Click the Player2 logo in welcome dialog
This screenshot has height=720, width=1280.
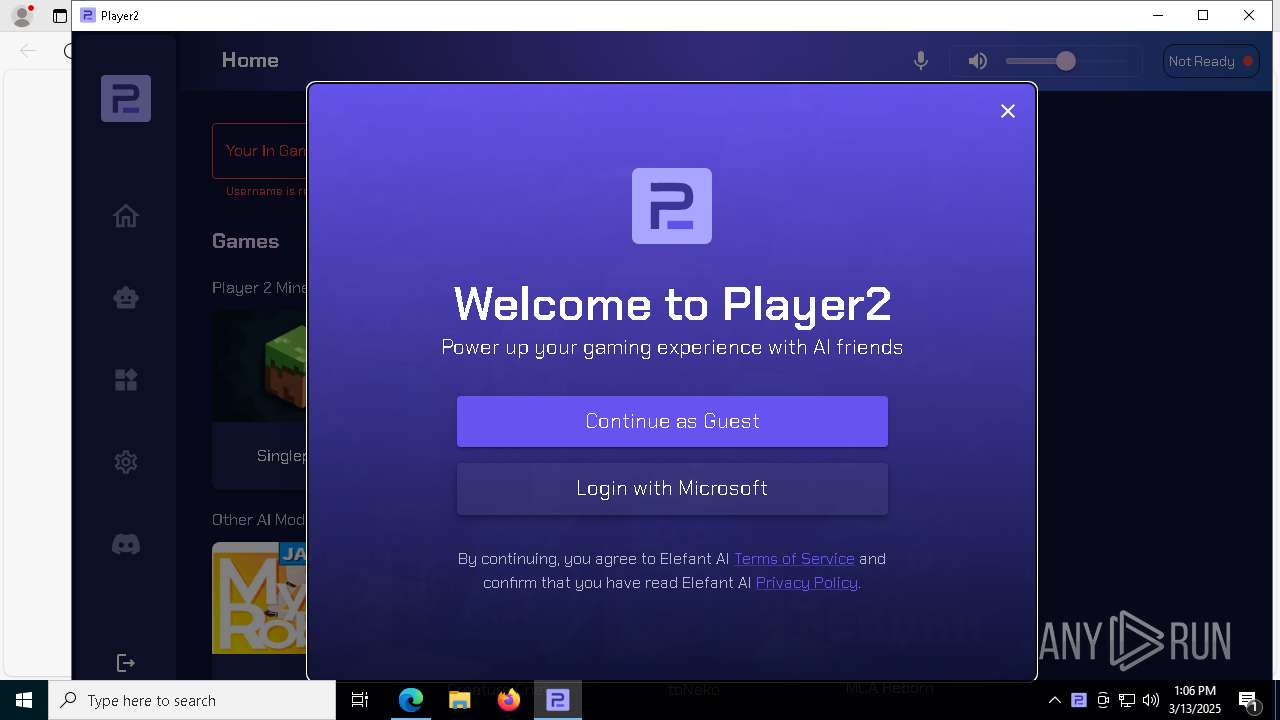click(x=672, y=206)
